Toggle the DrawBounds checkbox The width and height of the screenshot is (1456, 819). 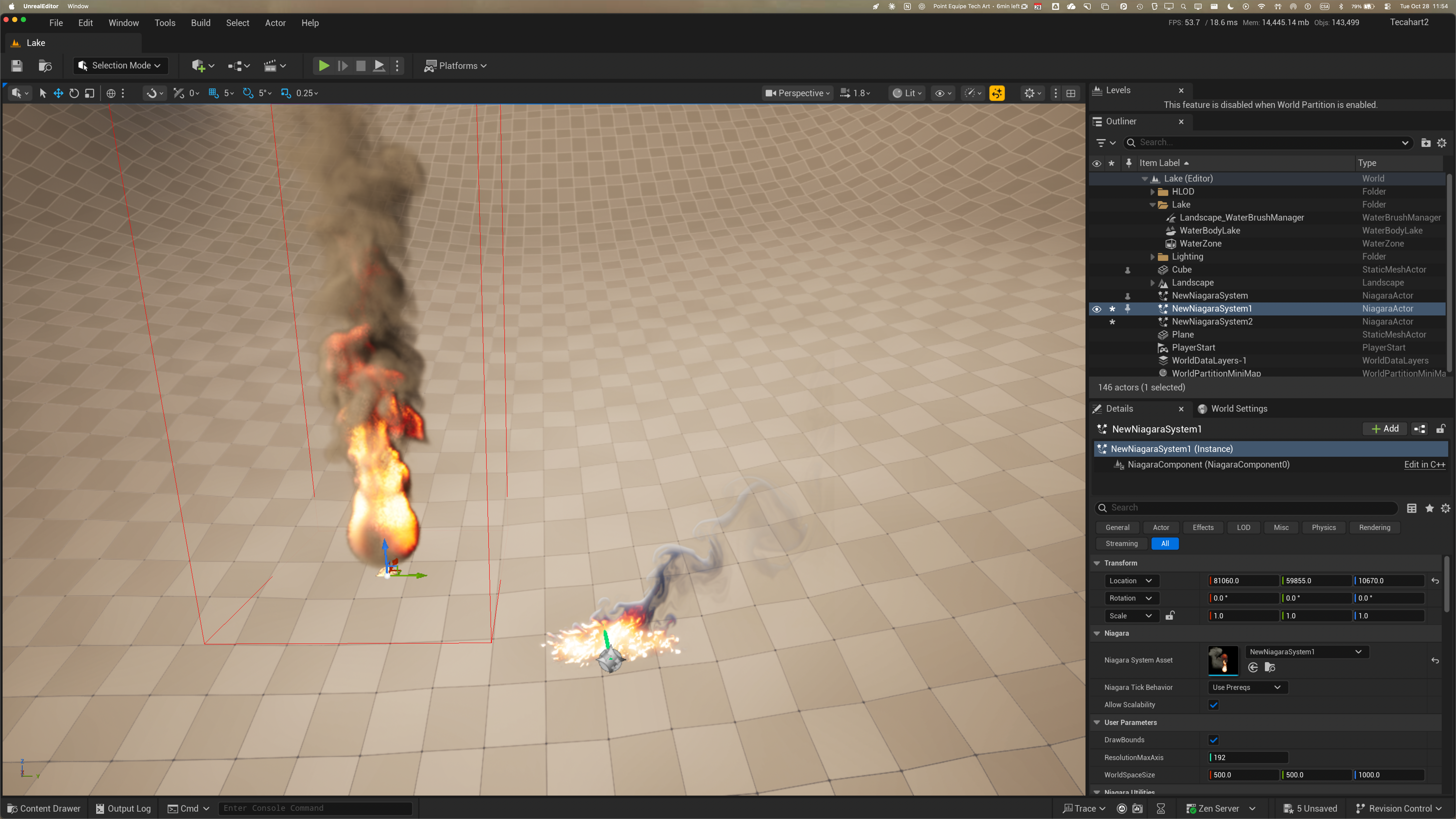click(1214, 740)
